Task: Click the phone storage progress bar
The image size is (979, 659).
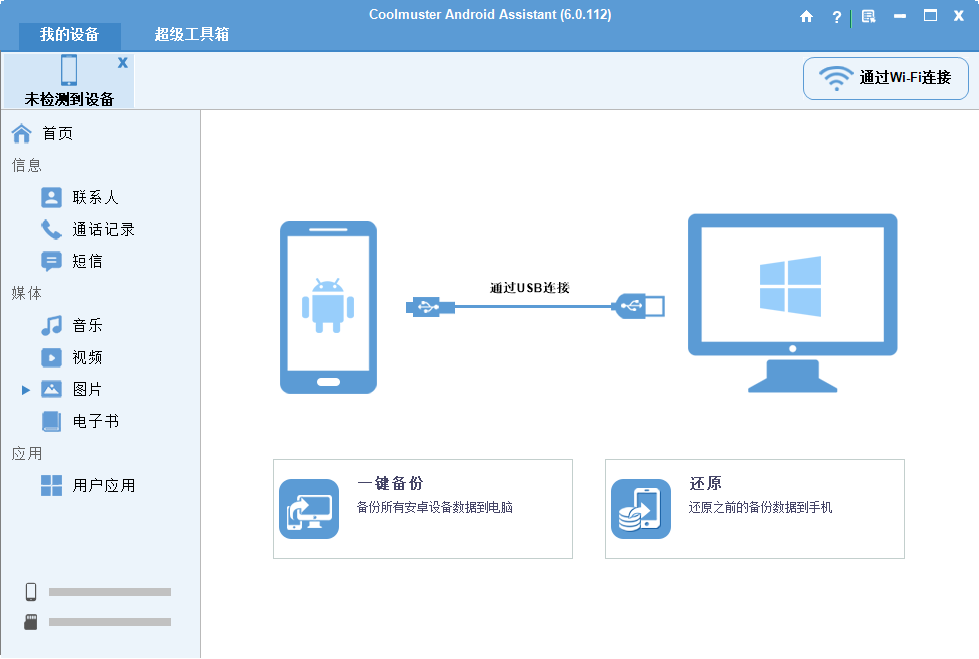Action: (x=110, y=592)
